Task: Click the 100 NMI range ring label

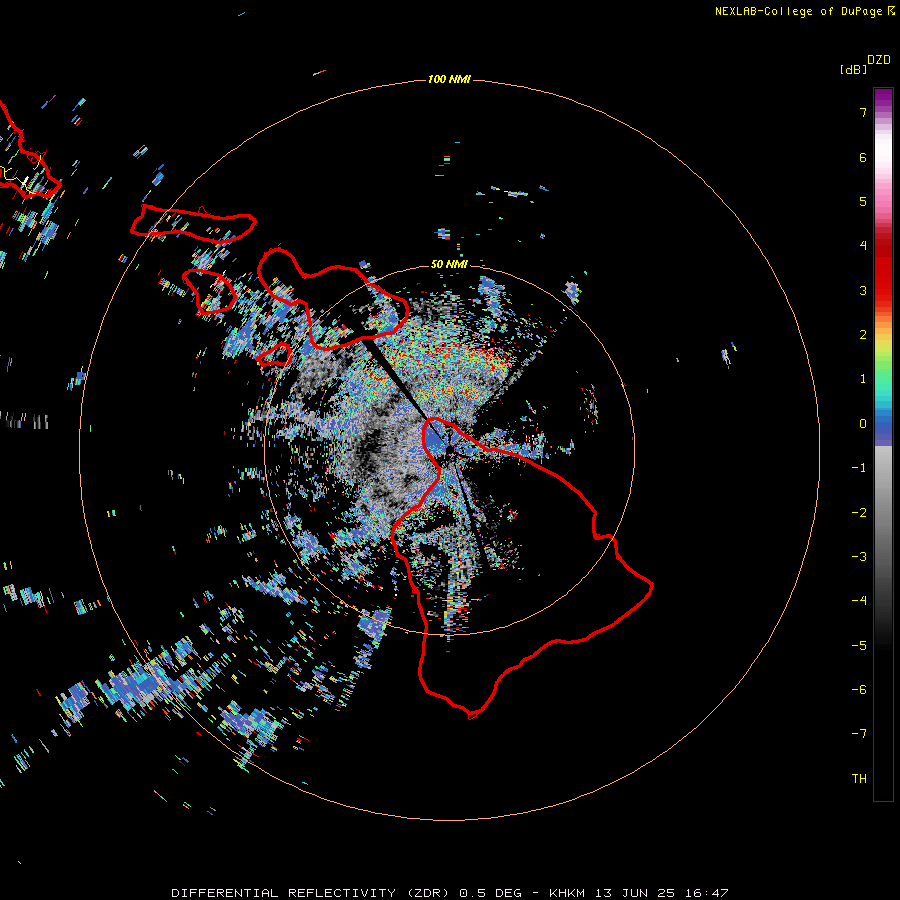Action: click(x=449, y=79)
